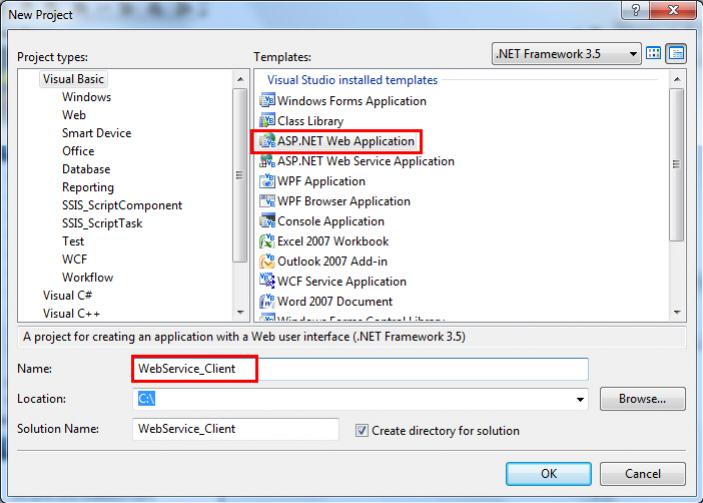The height and width of the screenshot is (503, 703).
Task: Select Visual C# project type
Action: 67,295
